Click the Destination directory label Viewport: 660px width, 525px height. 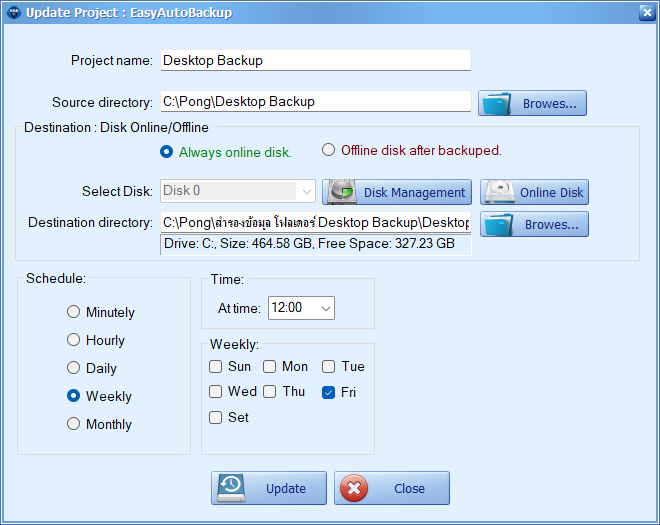pyautogui.click(x=90, y=222)
